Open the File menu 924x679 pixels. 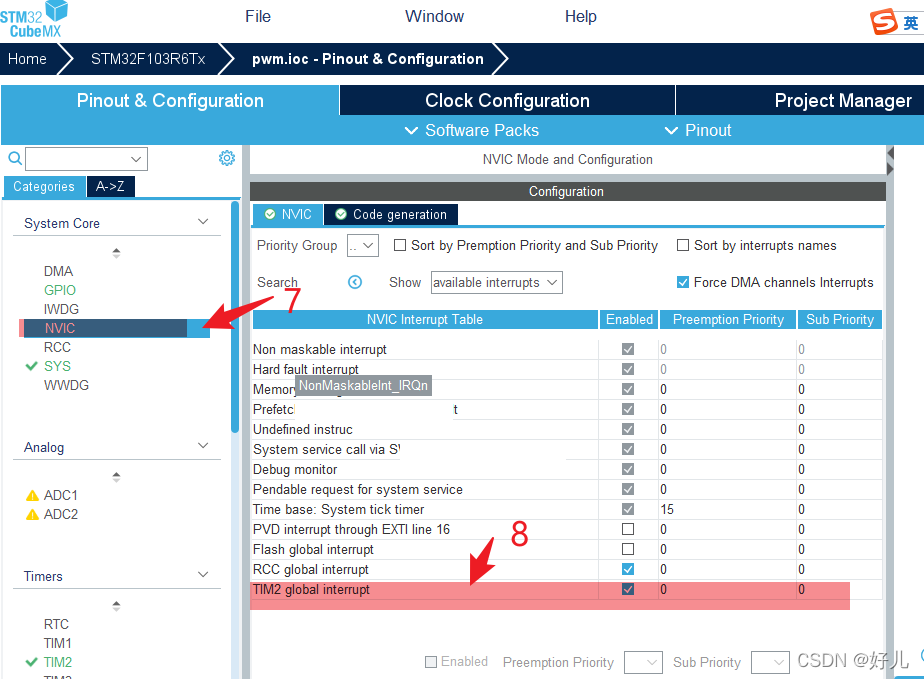tap(258, 17)
